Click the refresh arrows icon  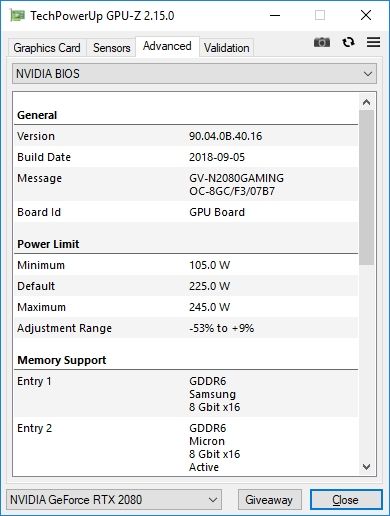(x=348, y=42)
